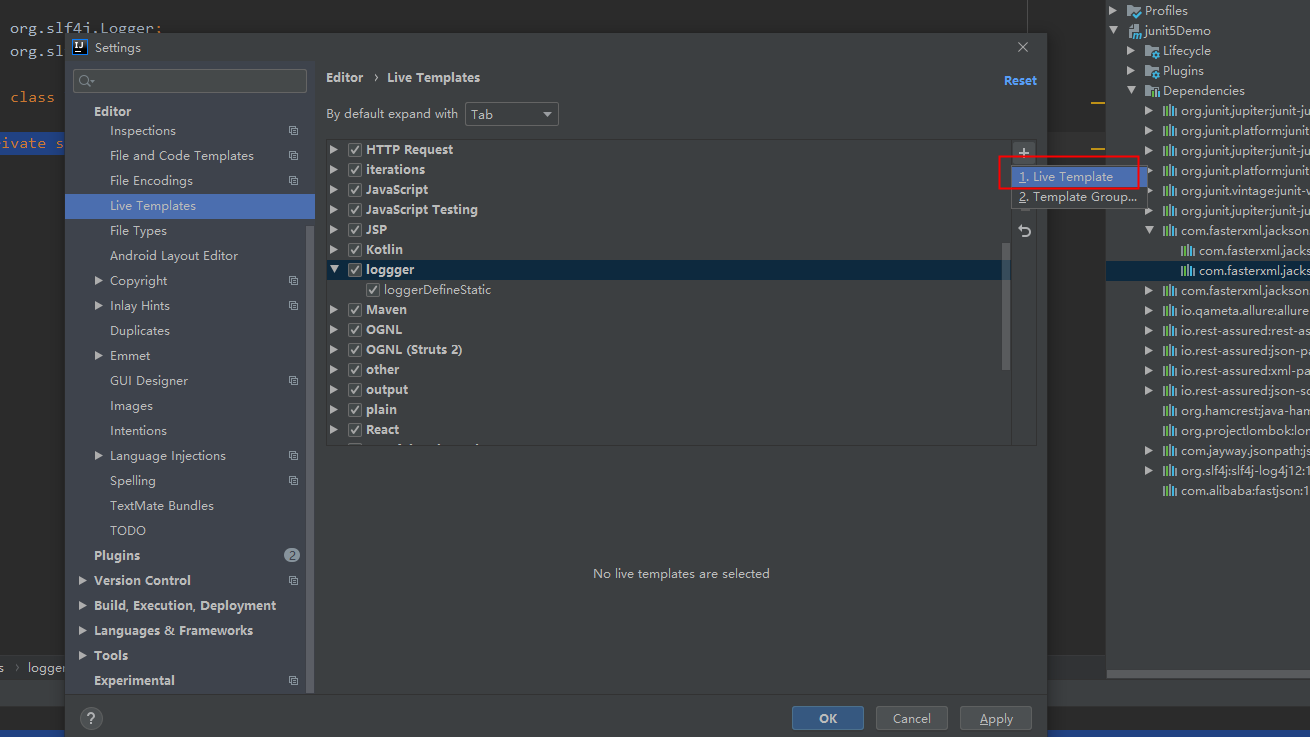1310x737 pixels.
Task: Click the junit5Demo Maven module icon
Action: click(x=1134, y=31)
